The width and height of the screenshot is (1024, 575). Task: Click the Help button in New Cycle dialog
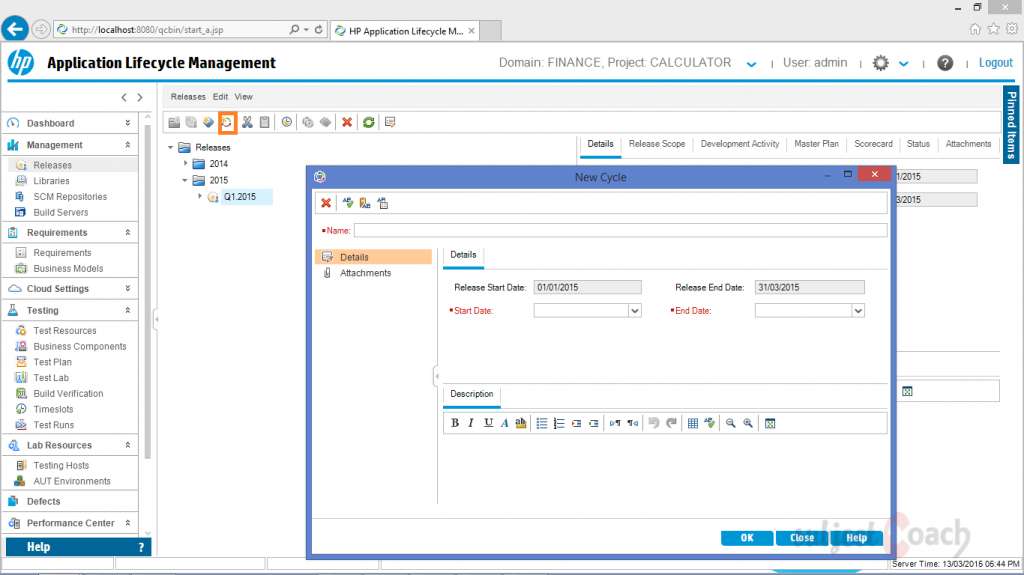click(856, 538)
